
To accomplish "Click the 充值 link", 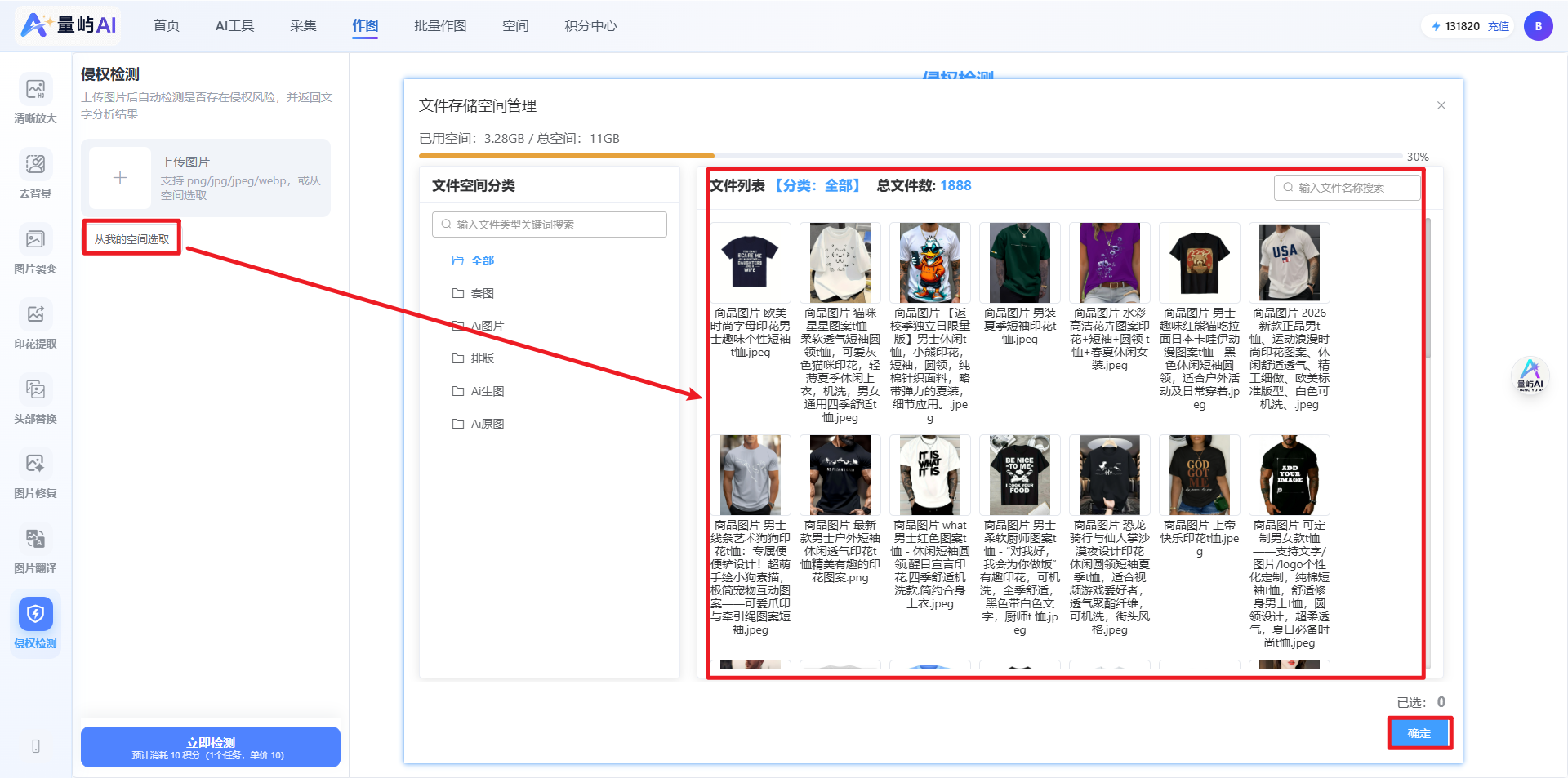I will click(x=1499, y=26).
